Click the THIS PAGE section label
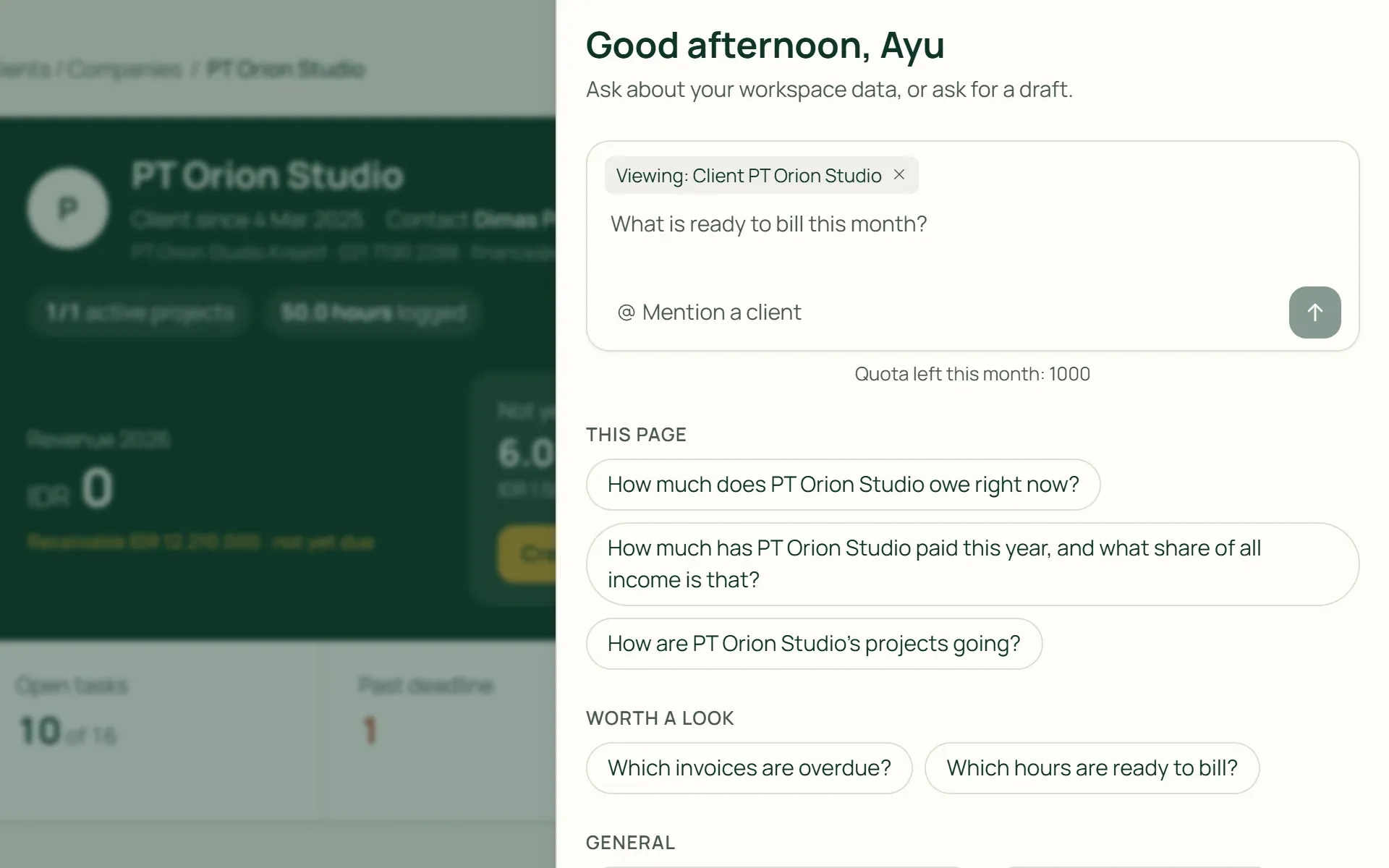Viewport: 1389px width, 868px height. point(636,435)
